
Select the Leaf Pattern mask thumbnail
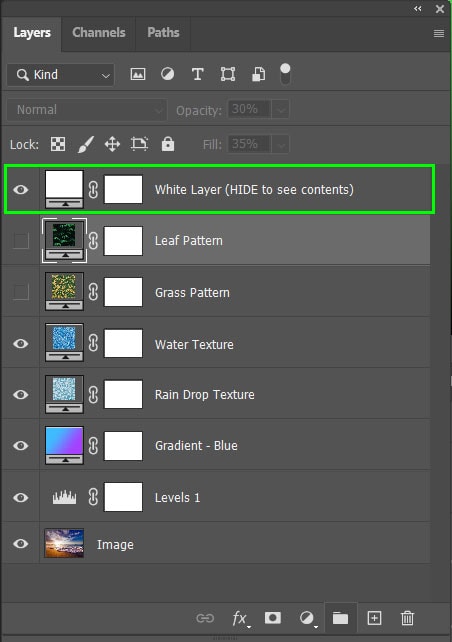(123, 241)
